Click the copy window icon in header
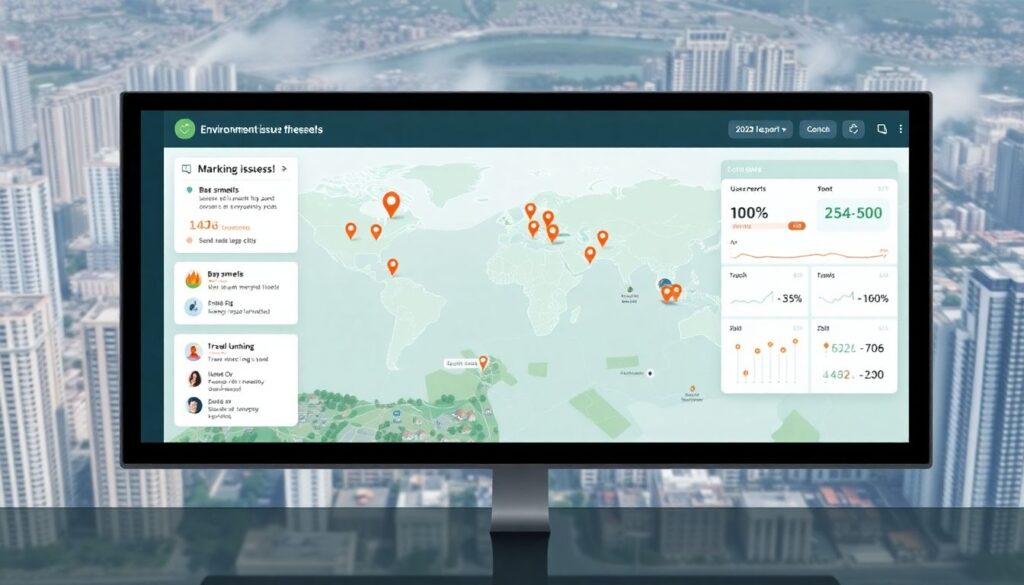This screenshot has height=585, width=1024. [x=882, y=129]
